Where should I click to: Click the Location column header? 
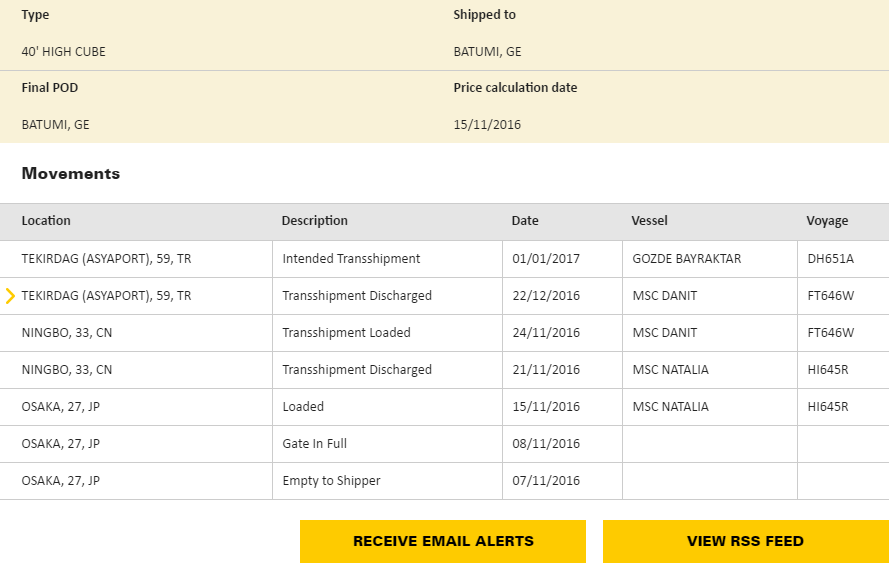(x=46, y=221)
